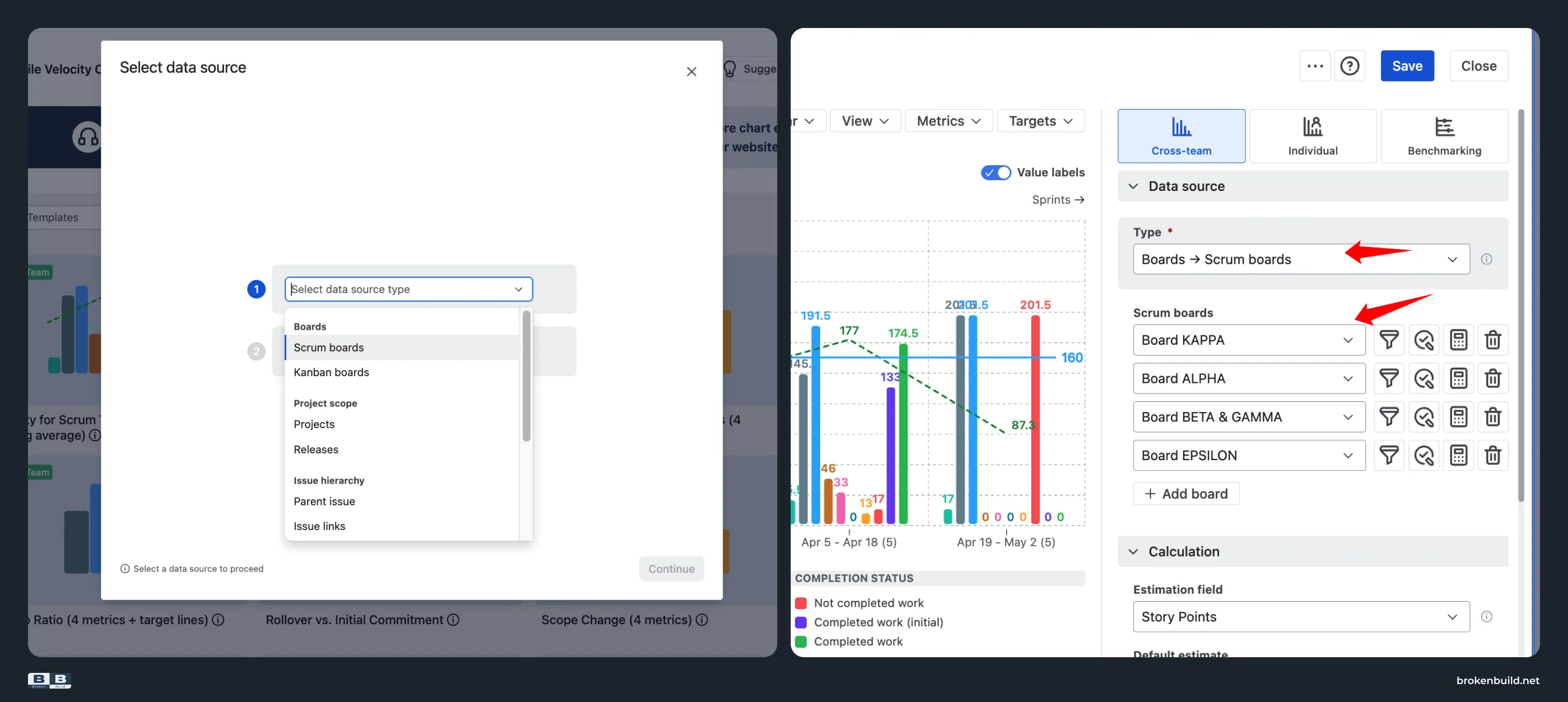Click filter icon for Board BETA & GAMMA
The width and height of the screenshot is (1568, 702).
click(x=1388, y=416)
